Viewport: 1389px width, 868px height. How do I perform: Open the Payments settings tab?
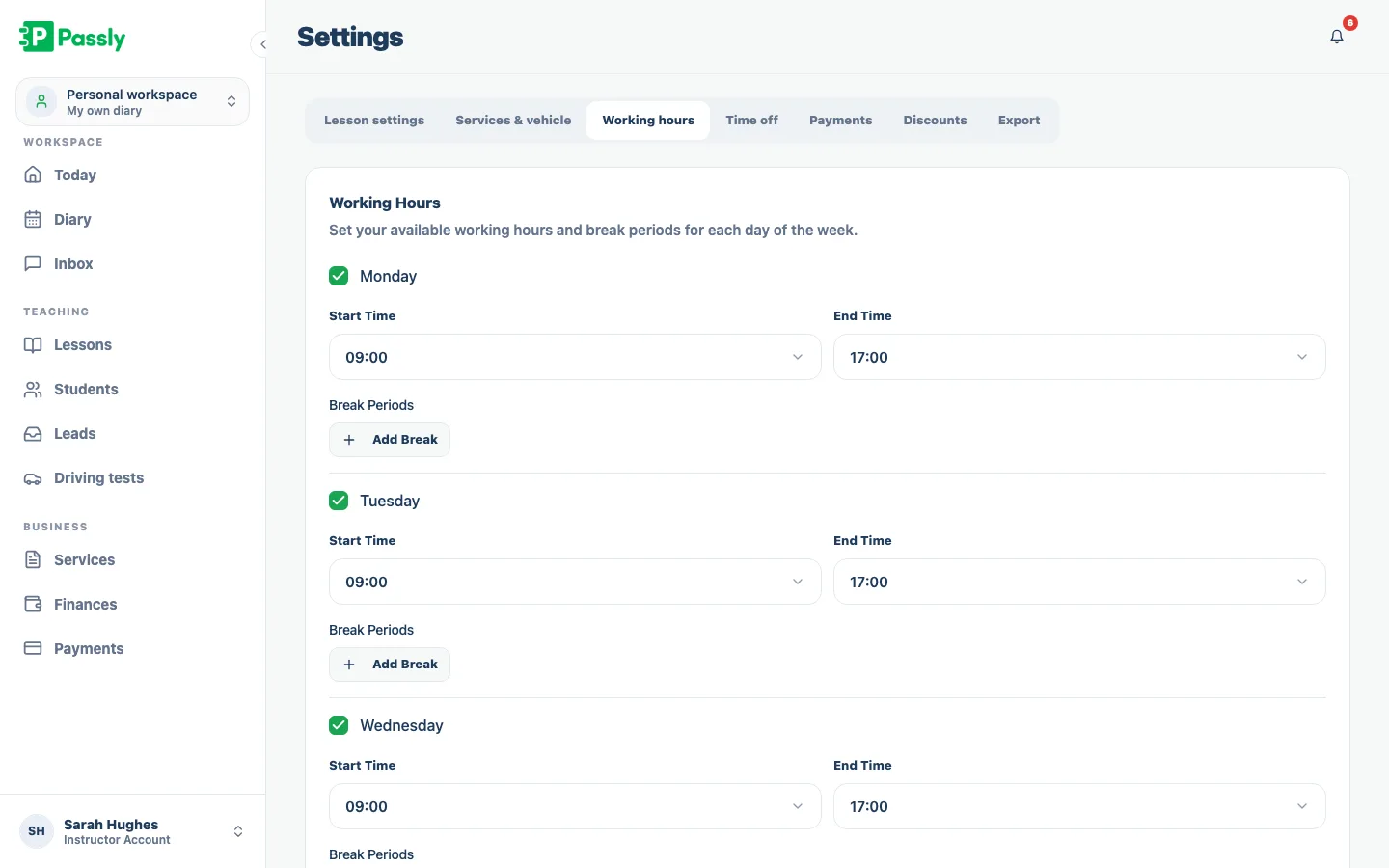(x=840, y=121)
